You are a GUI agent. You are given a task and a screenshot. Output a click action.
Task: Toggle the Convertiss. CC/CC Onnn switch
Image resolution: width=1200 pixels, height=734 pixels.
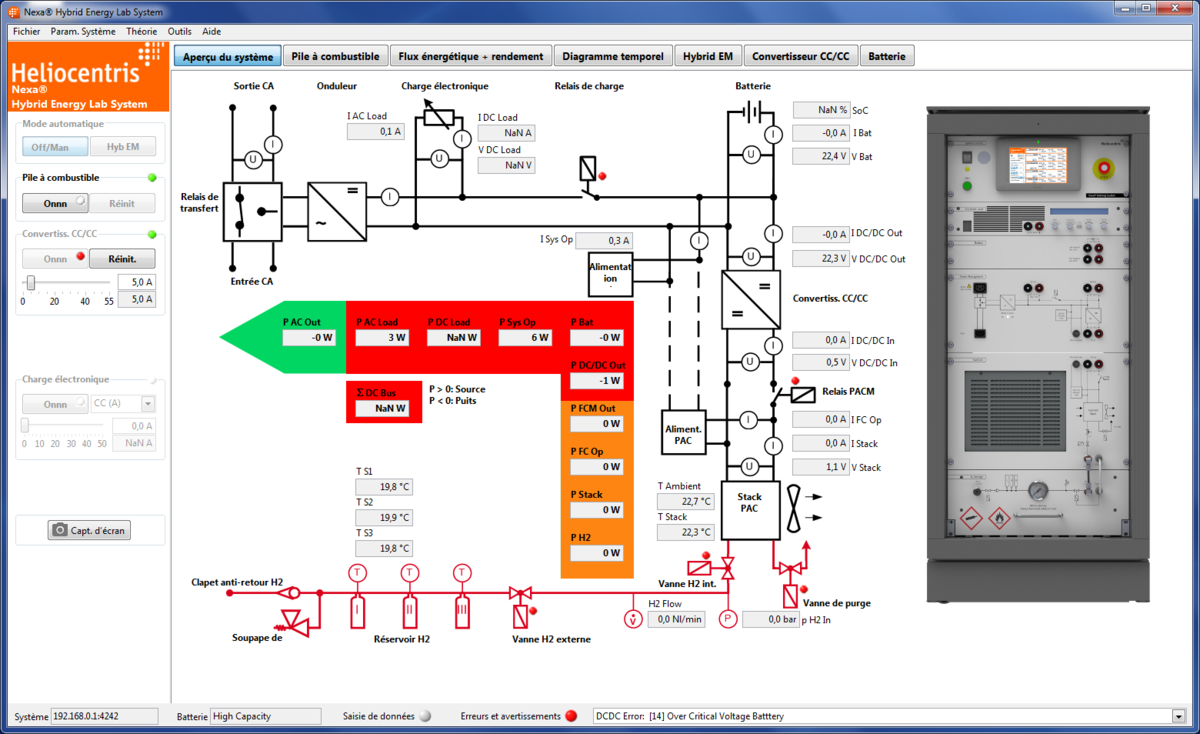55,258
